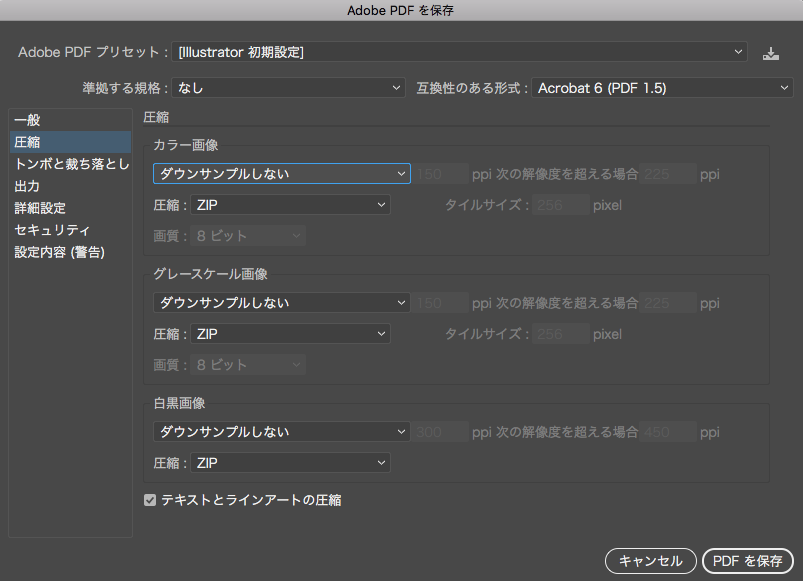
Task: Toggle テキストとラインアートの圧縮 checkbox
Action: [x=150, y=500]
